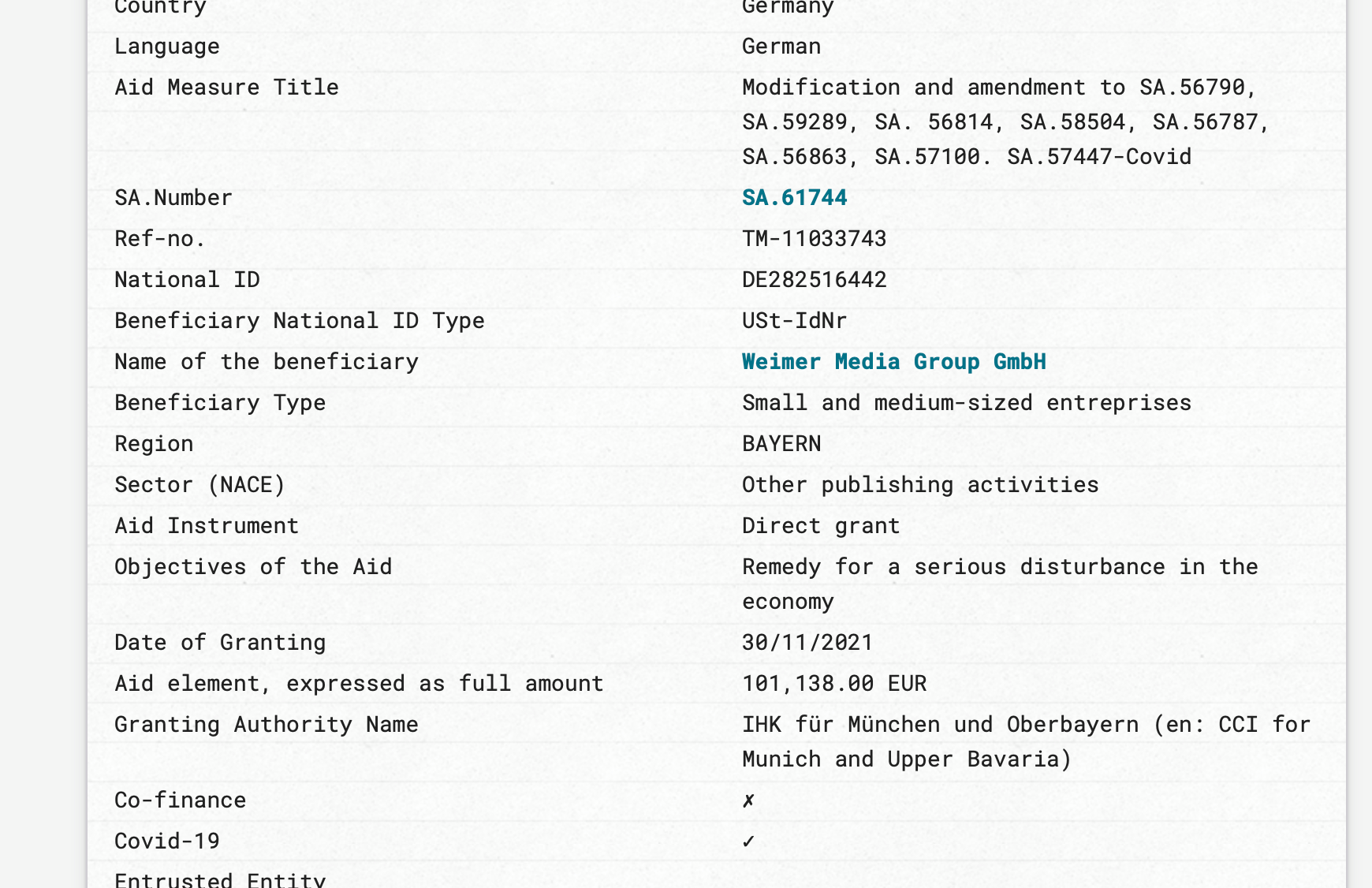Viewport: 1372px width, 888px height.
Task: Click the Co-finance cross mark
Action: (x=748, y=800)
